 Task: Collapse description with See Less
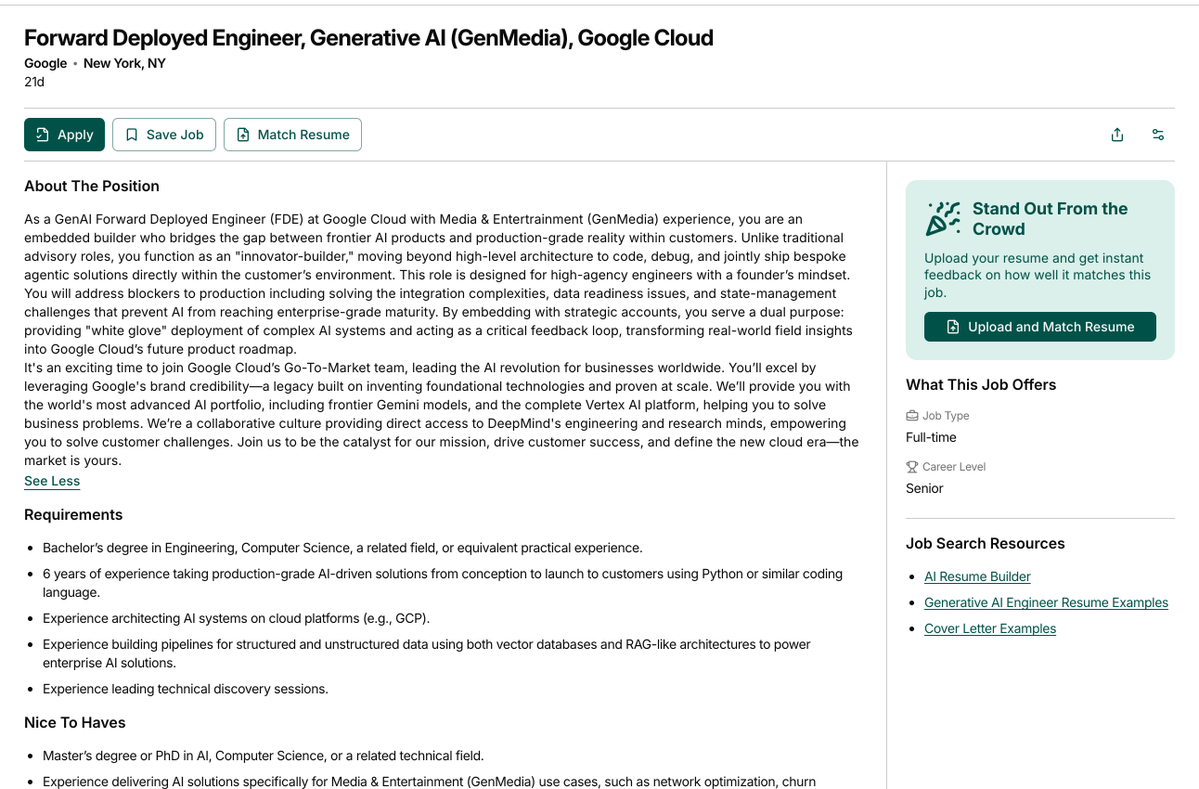(x=52, y=481)
